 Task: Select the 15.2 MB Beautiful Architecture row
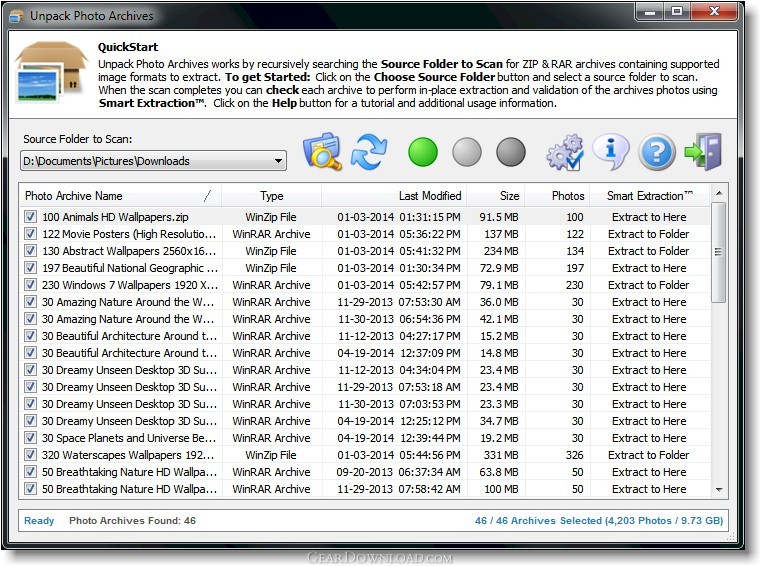coord(365,335)
